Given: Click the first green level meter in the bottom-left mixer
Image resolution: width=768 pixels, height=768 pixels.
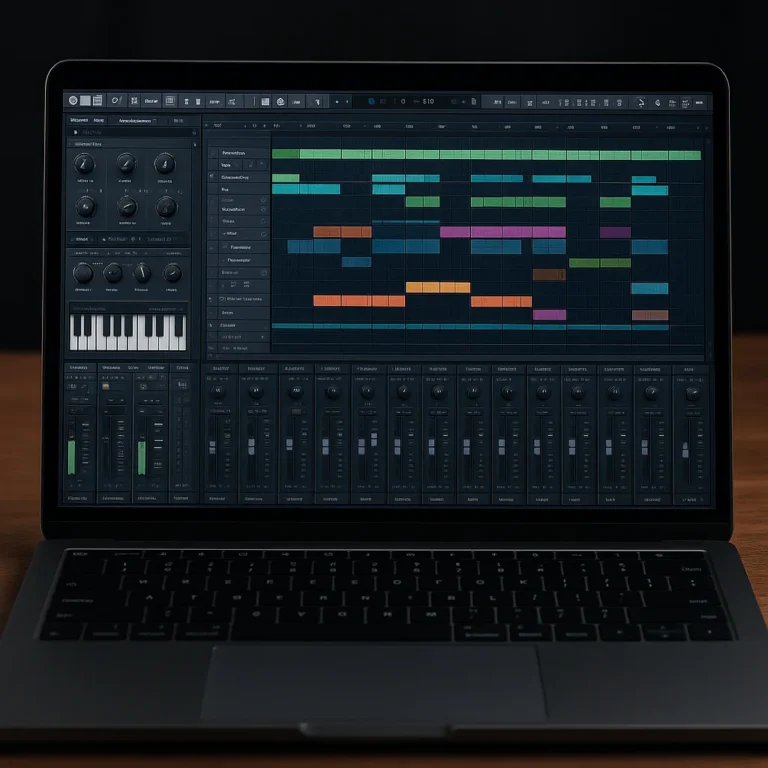Looking at the screenshot, I should 72,456.
